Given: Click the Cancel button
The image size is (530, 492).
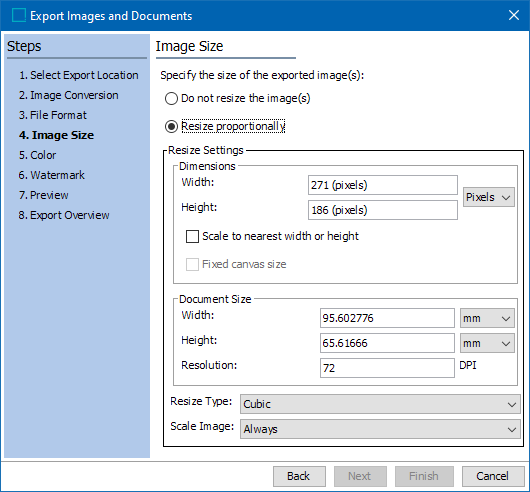Looking at the screenshot, I should 493,476.
